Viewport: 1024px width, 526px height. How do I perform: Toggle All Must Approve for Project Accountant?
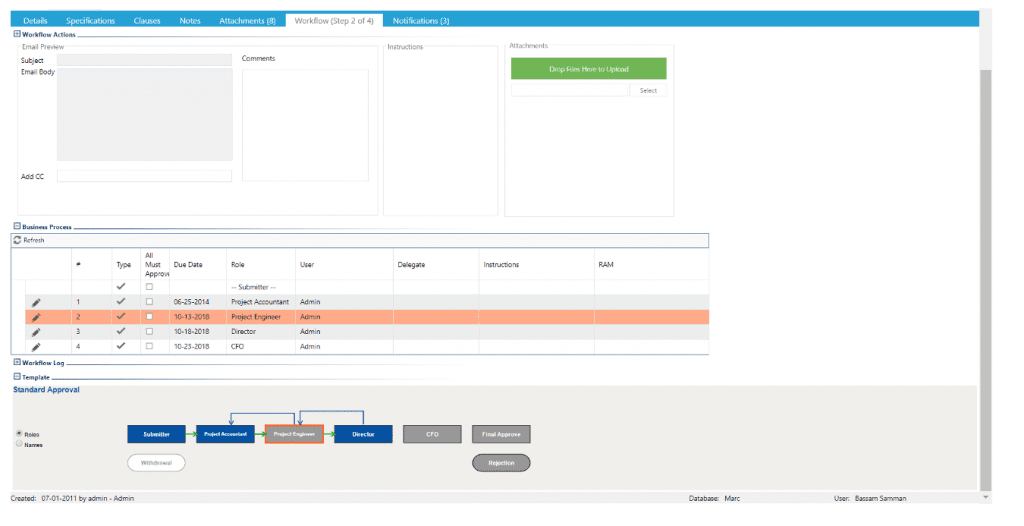pos(149,302)
